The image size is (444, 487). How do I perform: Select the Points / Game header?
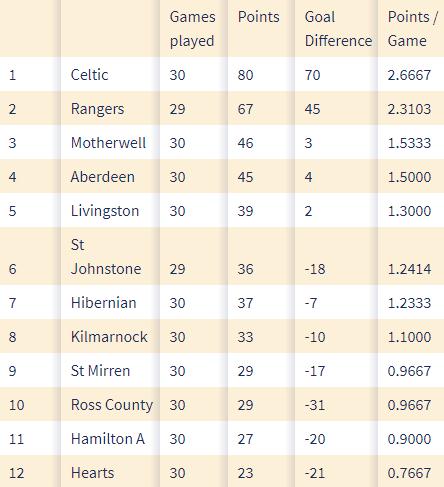pos(412,29)
